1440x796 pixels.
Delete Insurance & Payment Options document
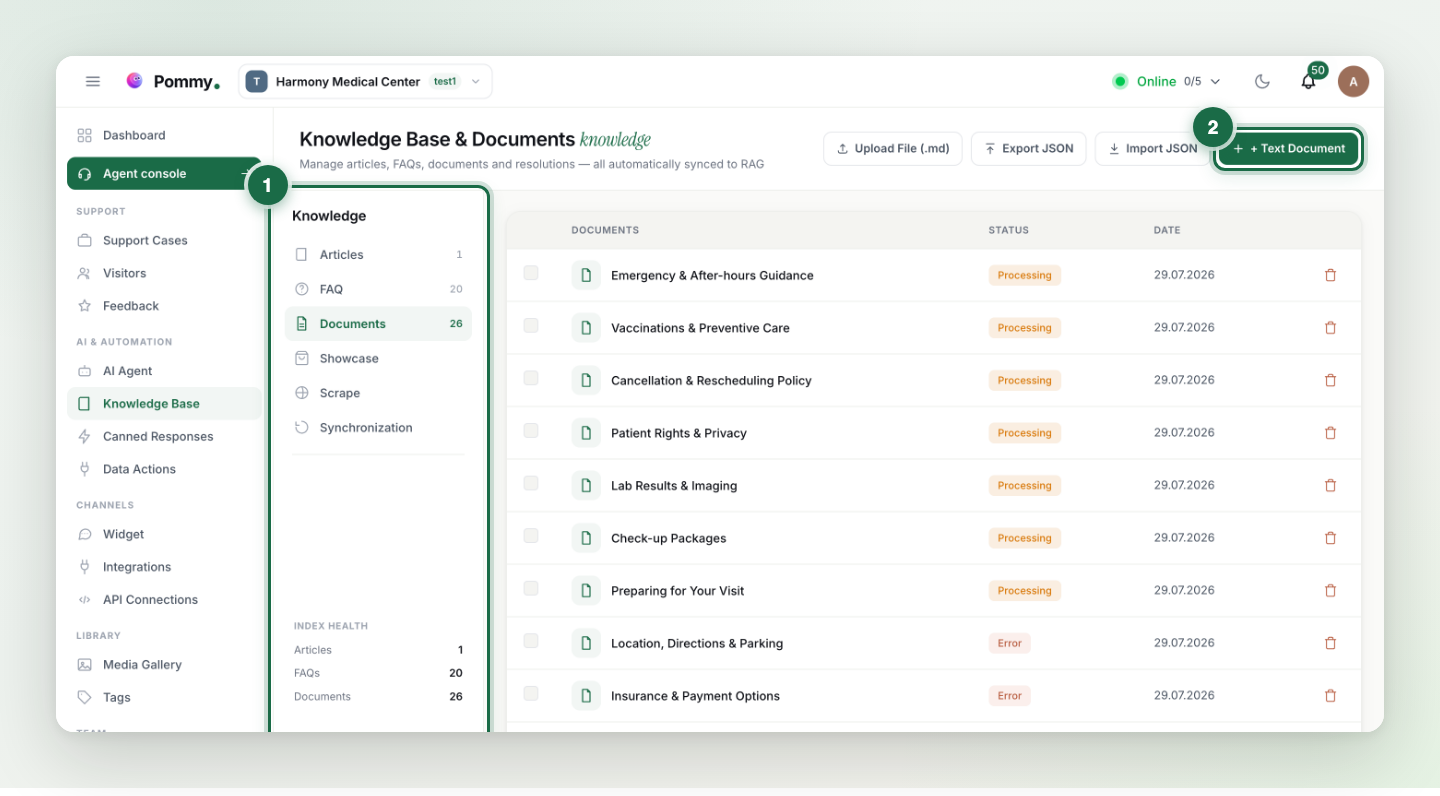[x=1330, y=696]
